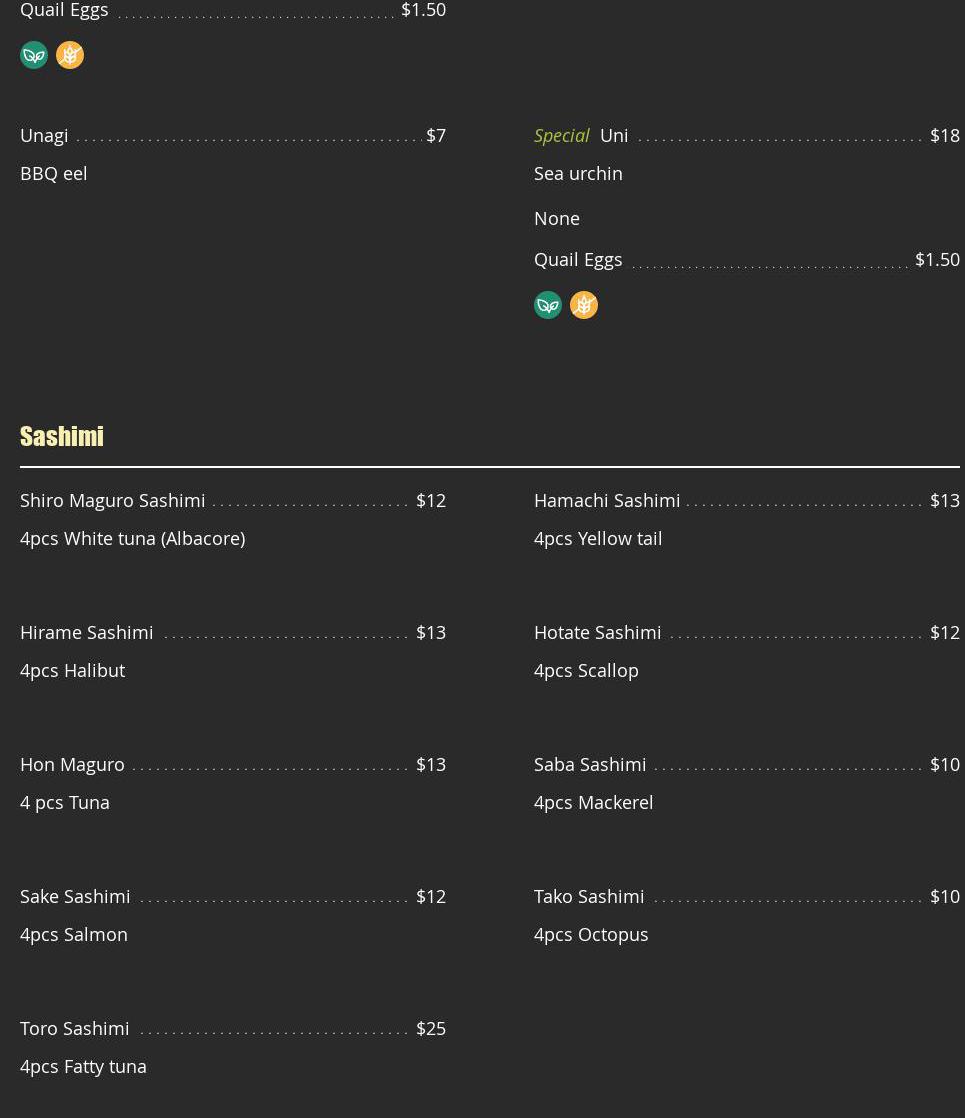The image size is (965, 1118).
Task: Select the "4pcs Fatty tuna" description
Action: pyautogui.click(x=83, y=1066)
